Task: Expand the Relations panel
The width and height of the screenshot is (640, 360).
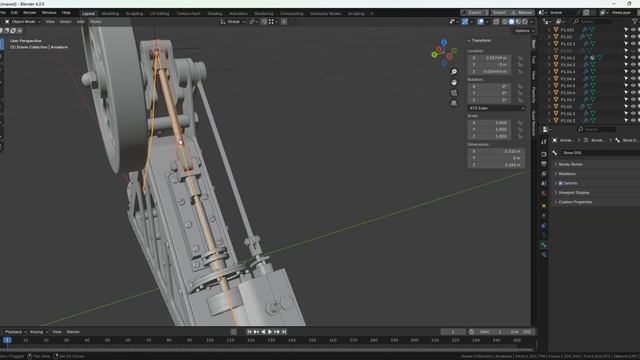Action: click(x=567, y=173)
